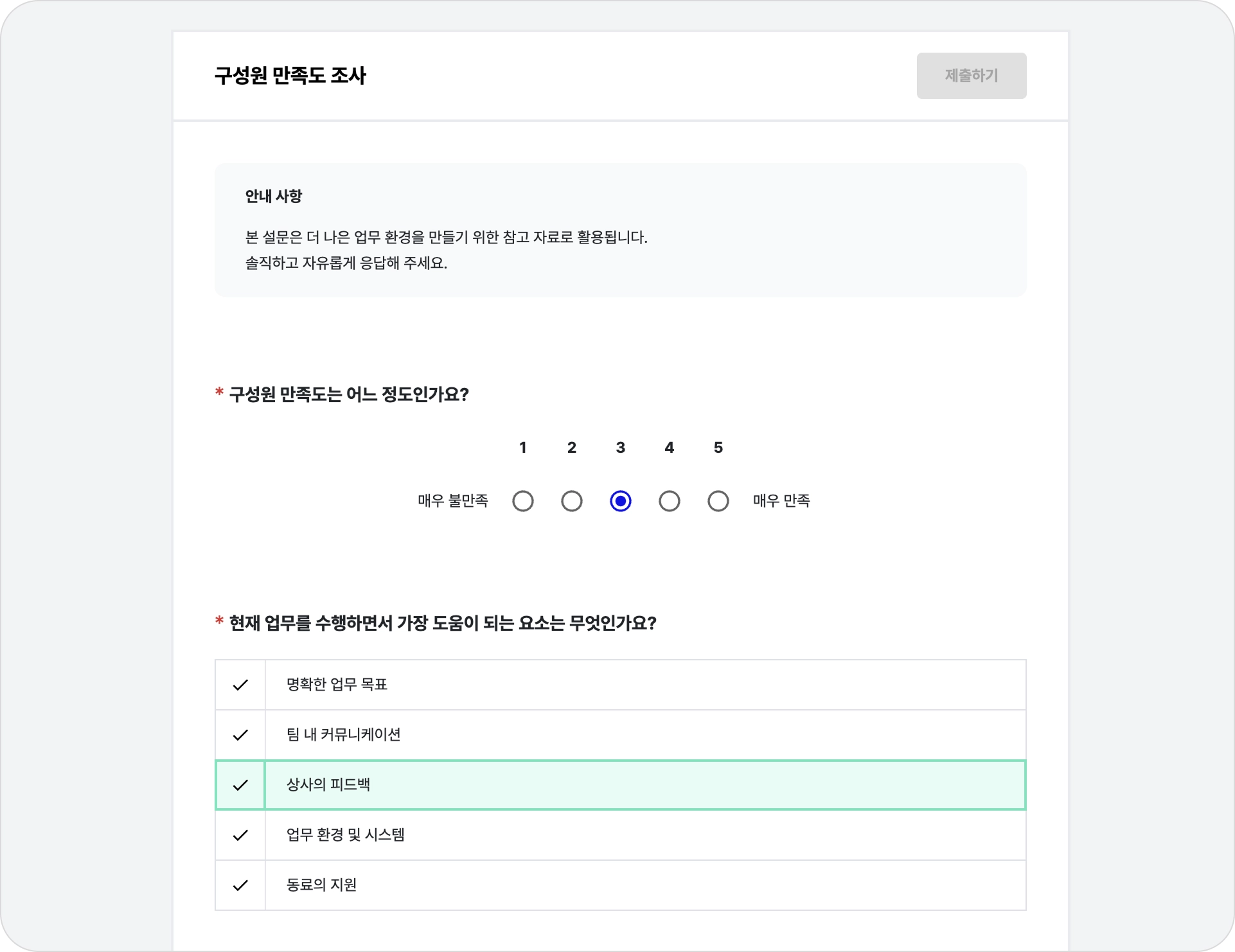Click the 매우 불만족 scale label
This screenshot has width=1235, height=952.
pyautogui.click(x=453, y=501)
